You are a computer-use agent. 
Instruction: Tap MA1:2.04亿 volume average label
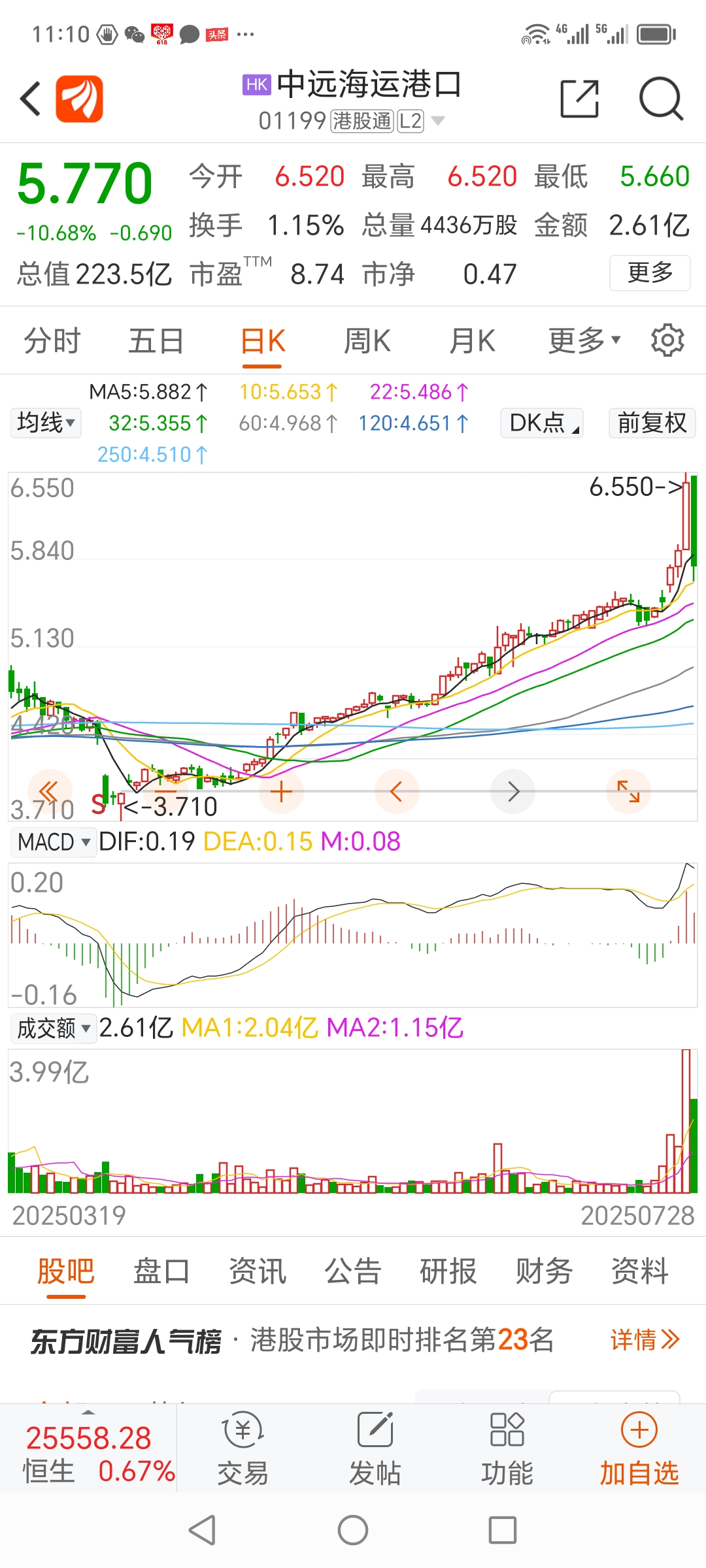[x=249, y=1028]
